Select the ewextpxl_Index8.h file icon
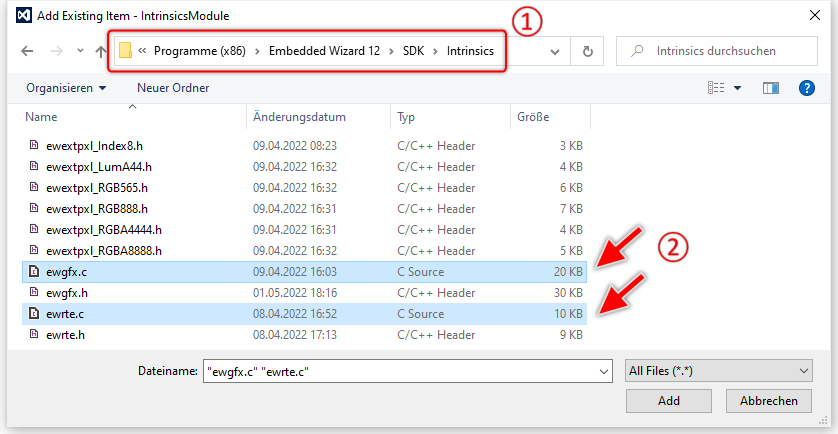The height and width of the screenshot is (434, 838). (x=34, y=145)
